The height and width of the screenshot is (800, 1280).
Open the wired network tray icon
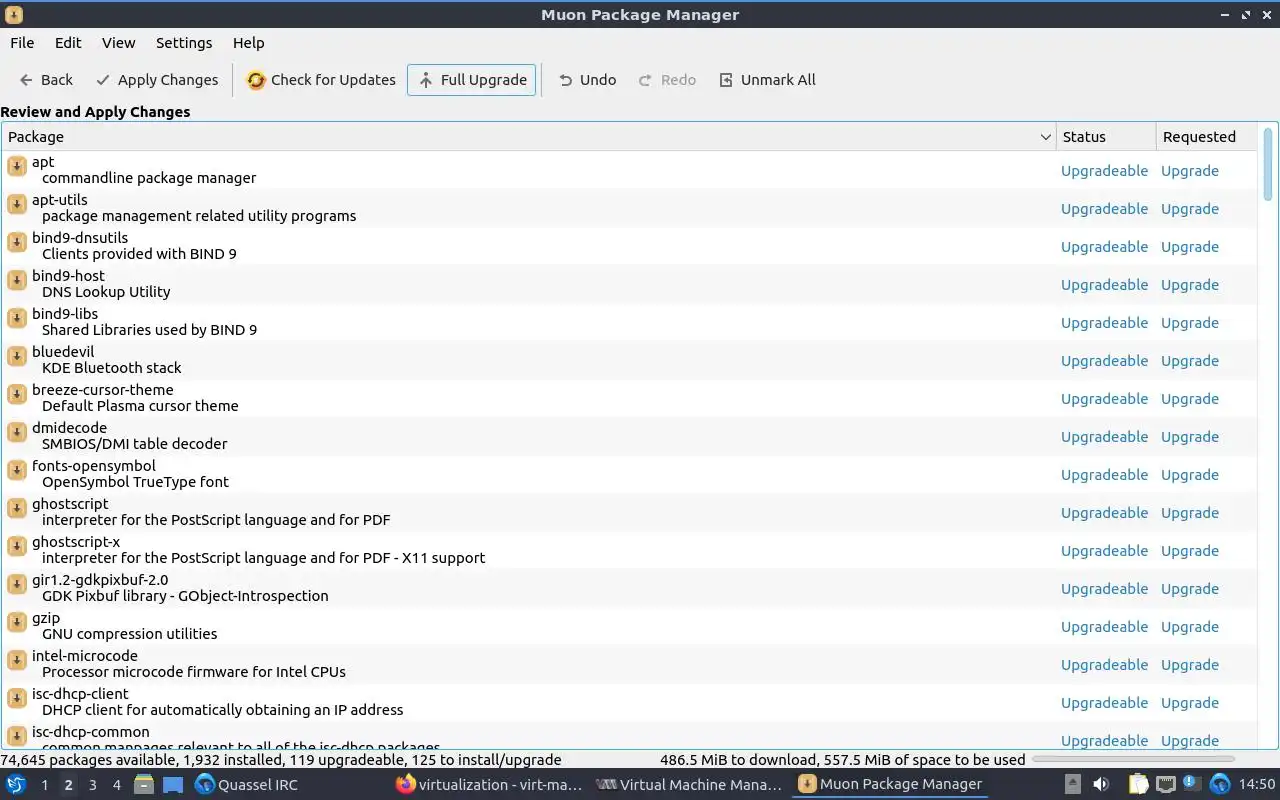tap(1166, 784)
